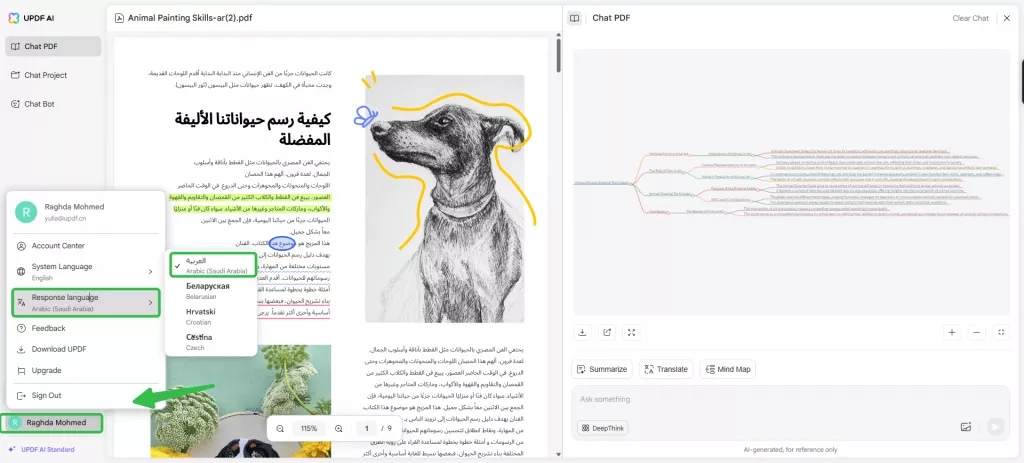1024x463 pixels.
Task: Click the page number field
Action: pos(367,428)
